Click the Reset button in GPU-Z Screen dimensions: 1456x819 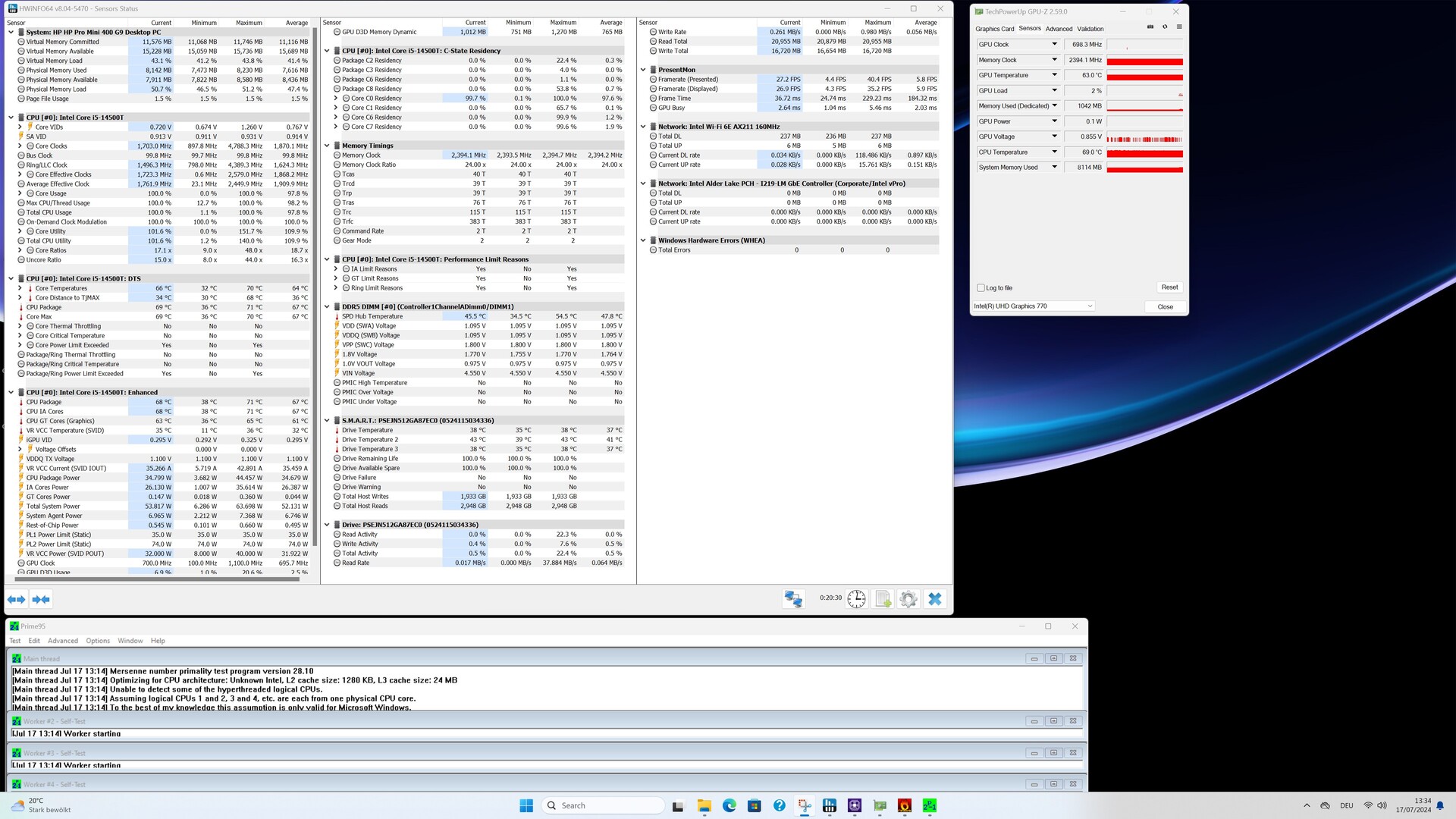coord(1169,287)
